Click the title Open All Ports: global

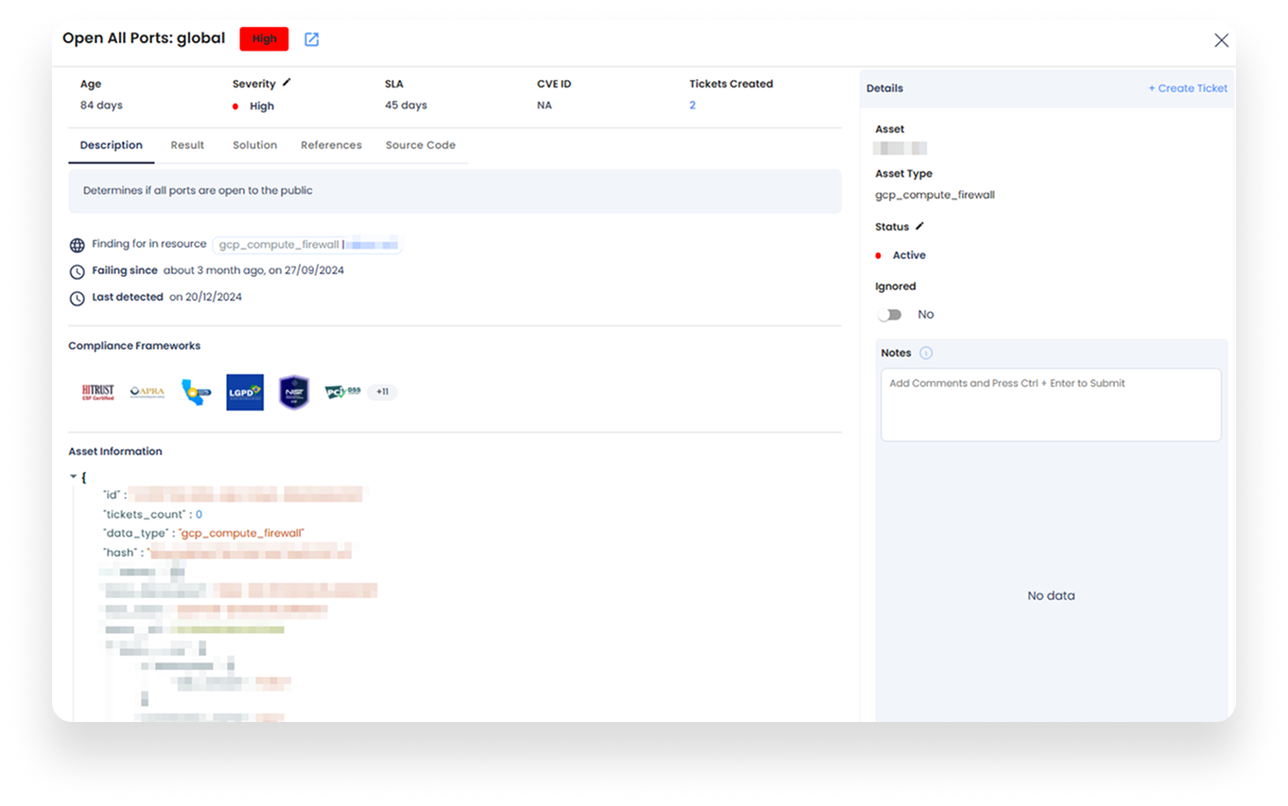(x=144, y=39)
